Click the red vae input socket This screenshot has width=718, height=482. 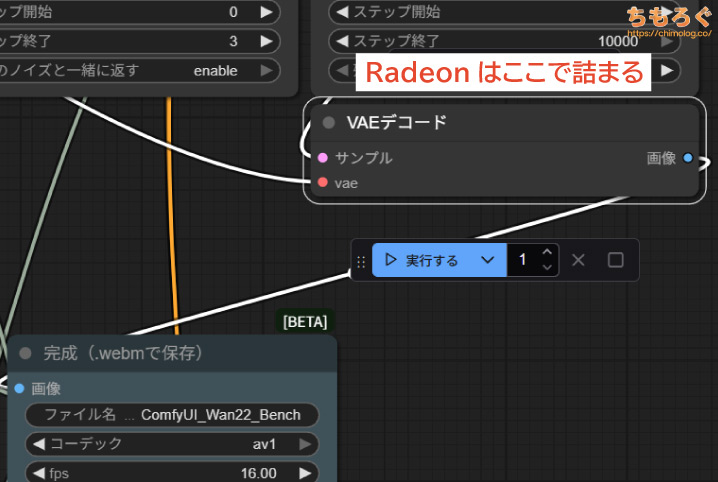pyautogui.click(x=322, y=182)
